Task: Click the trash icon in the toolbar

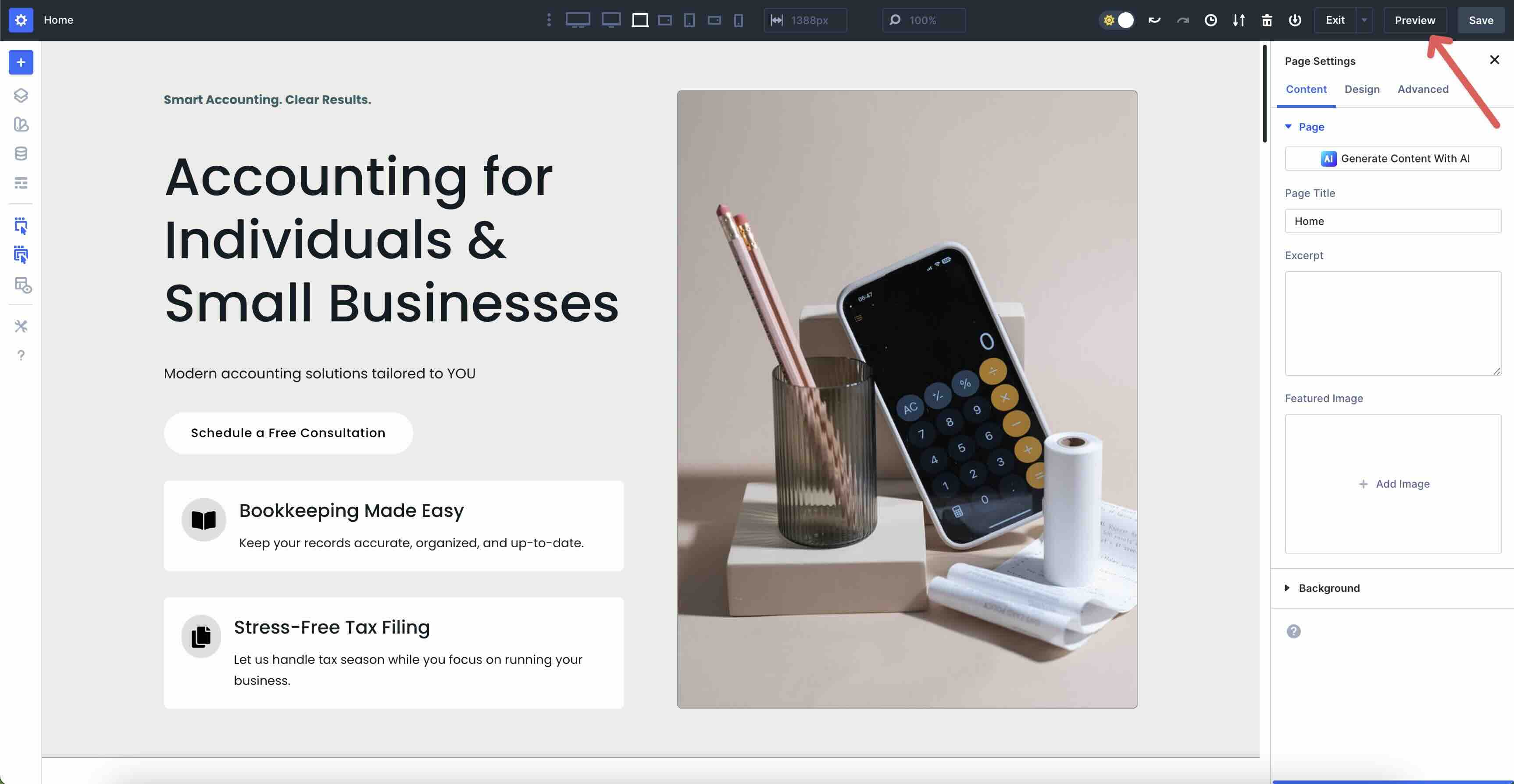Action: pyautogui.click(x=1267, y=20)
